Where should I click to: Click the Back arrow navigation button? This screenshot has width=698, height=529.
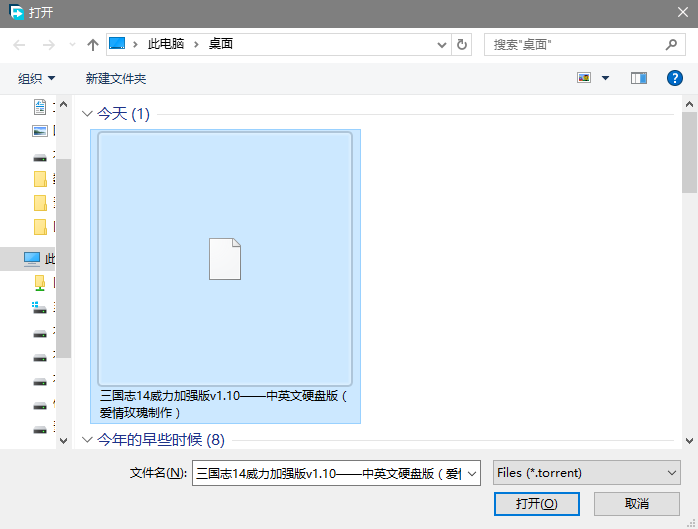(x=19, y=45)
